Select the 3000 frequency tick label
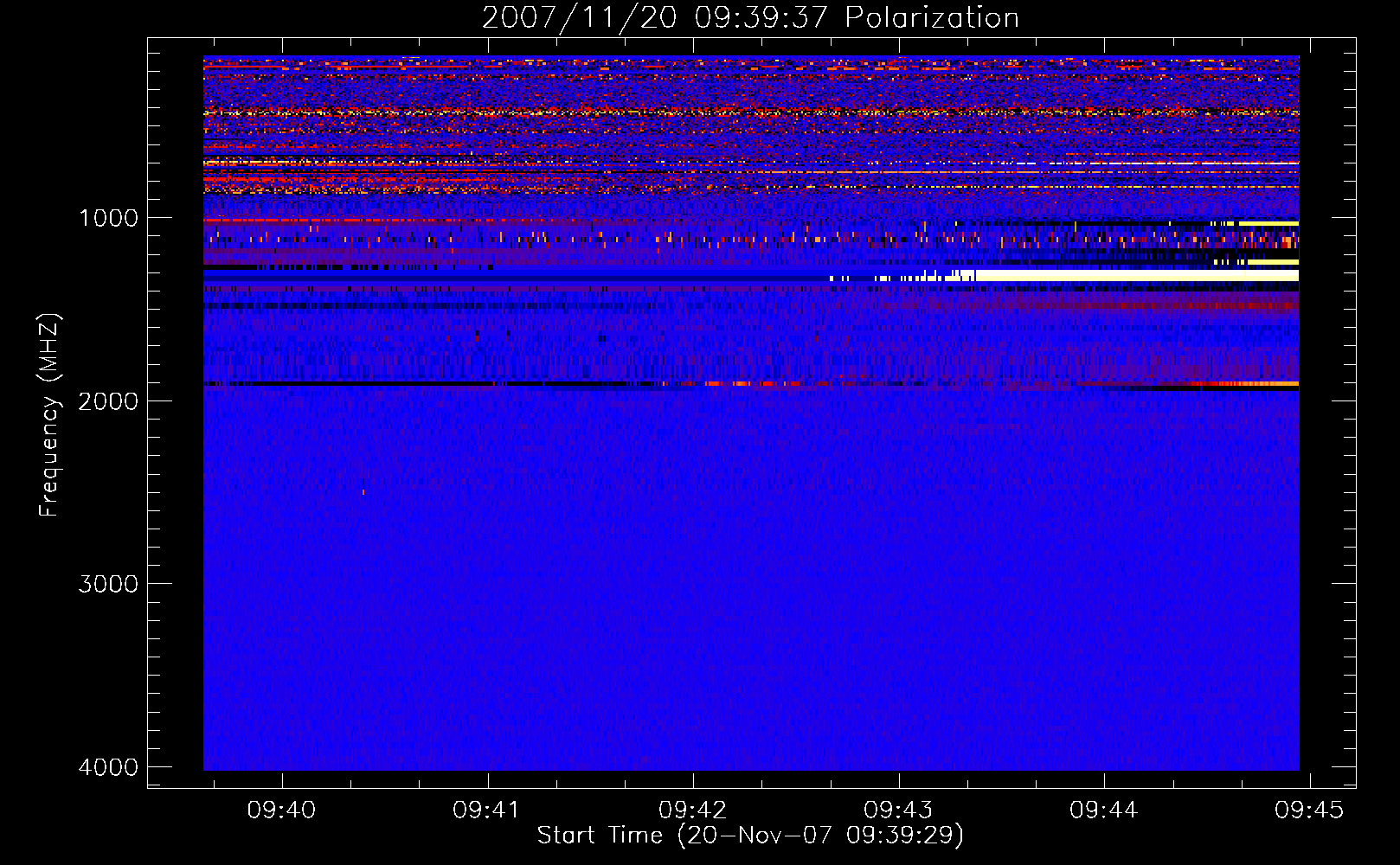The width and height of the screenshot is (1400, 865). click(x=108, y=584)
